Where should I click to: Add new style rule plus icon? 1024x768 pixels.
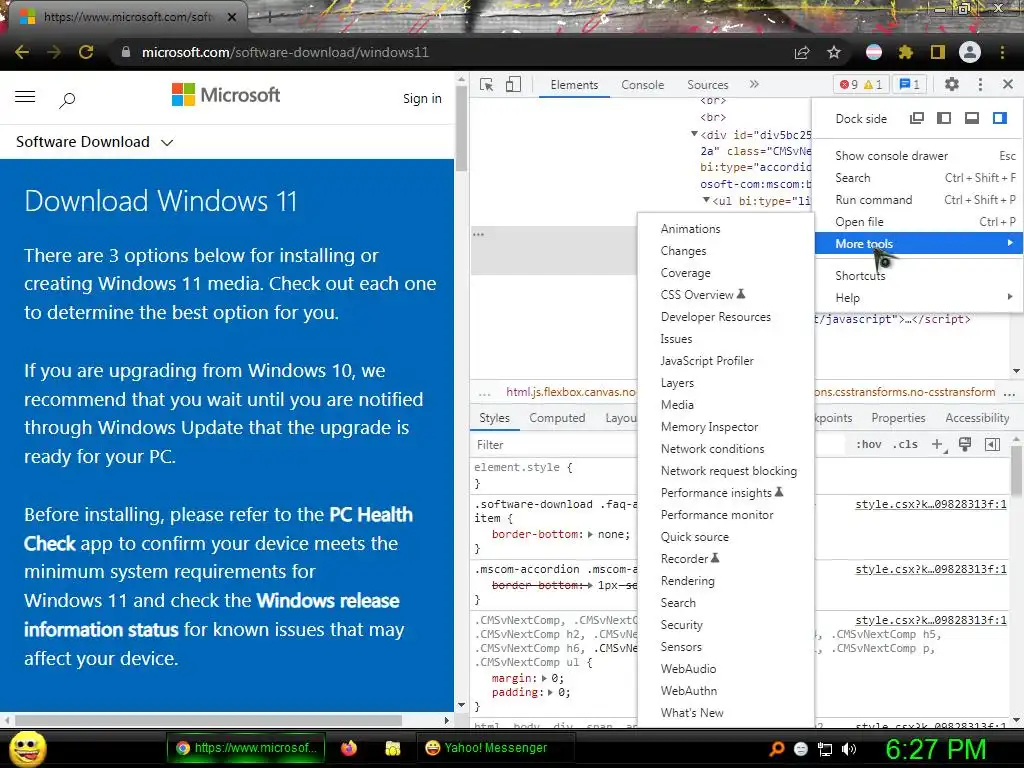point(938,445)
